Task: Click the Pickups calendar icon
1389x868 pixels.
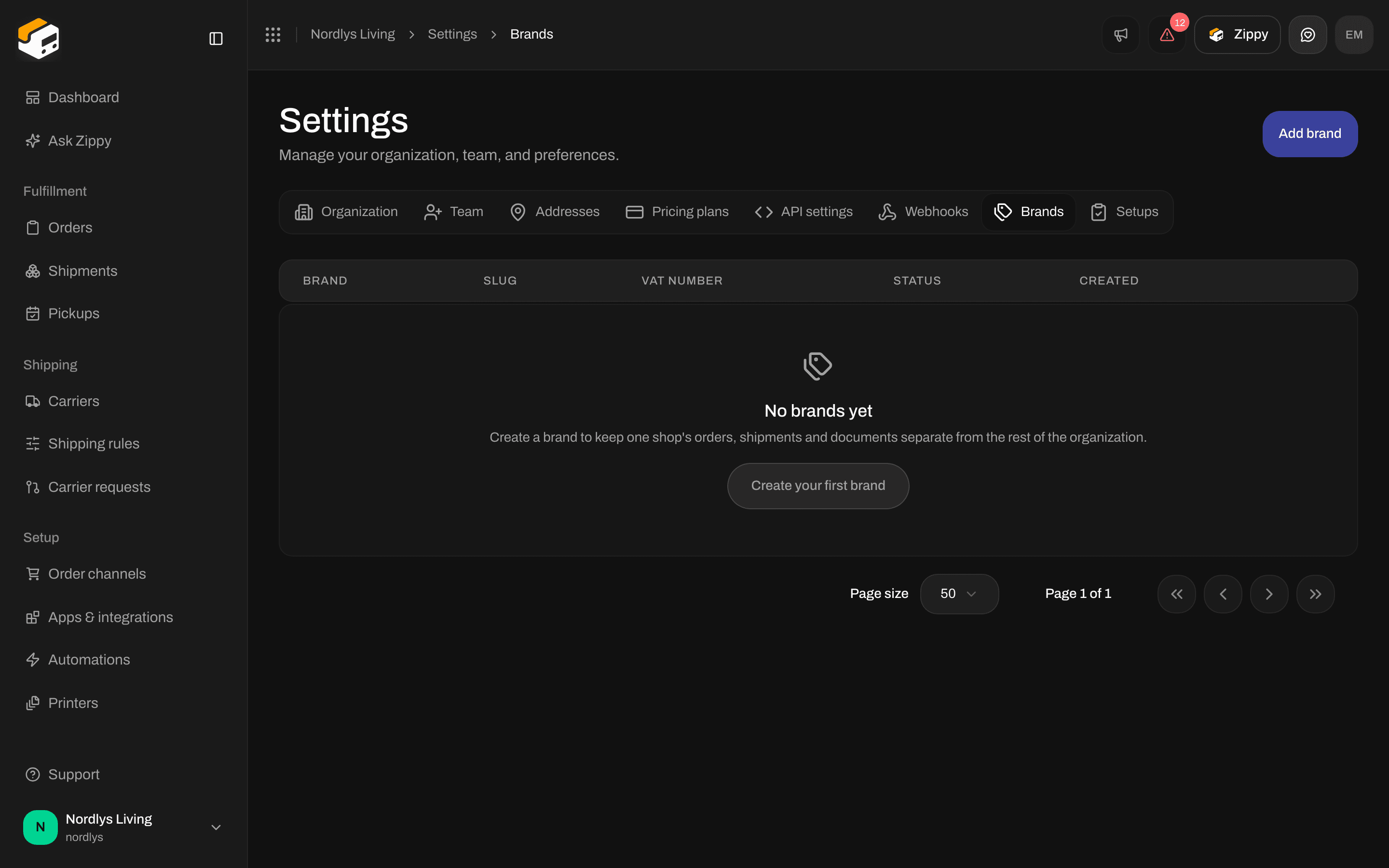Action: click(33, 313)
